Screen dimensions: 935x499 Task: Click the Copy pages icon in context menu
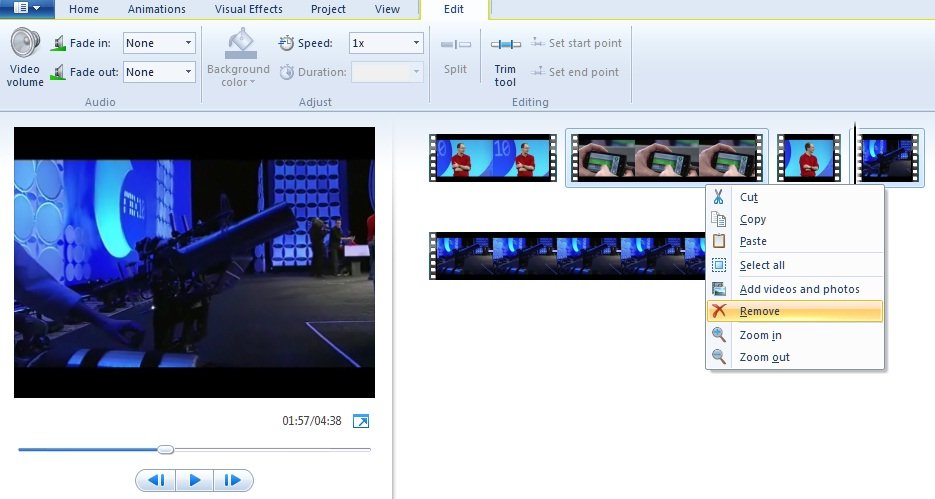click(719, 219)
